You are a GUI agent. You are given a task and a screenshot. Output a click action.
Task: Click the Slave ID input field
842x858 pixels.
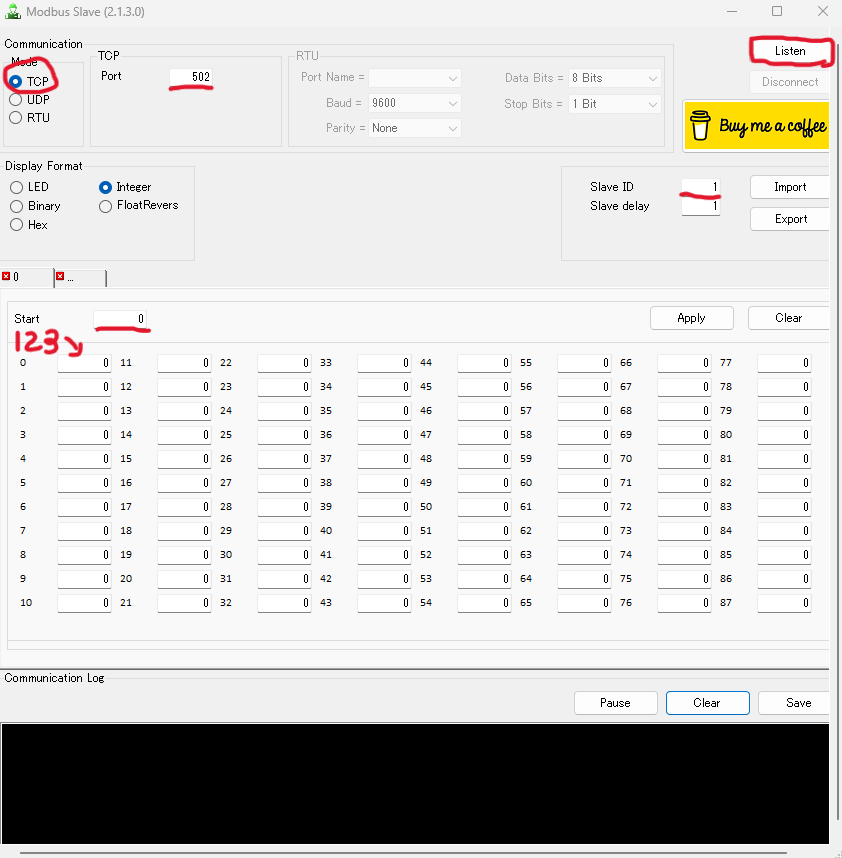pyautogui.click(x=700, y=187)
